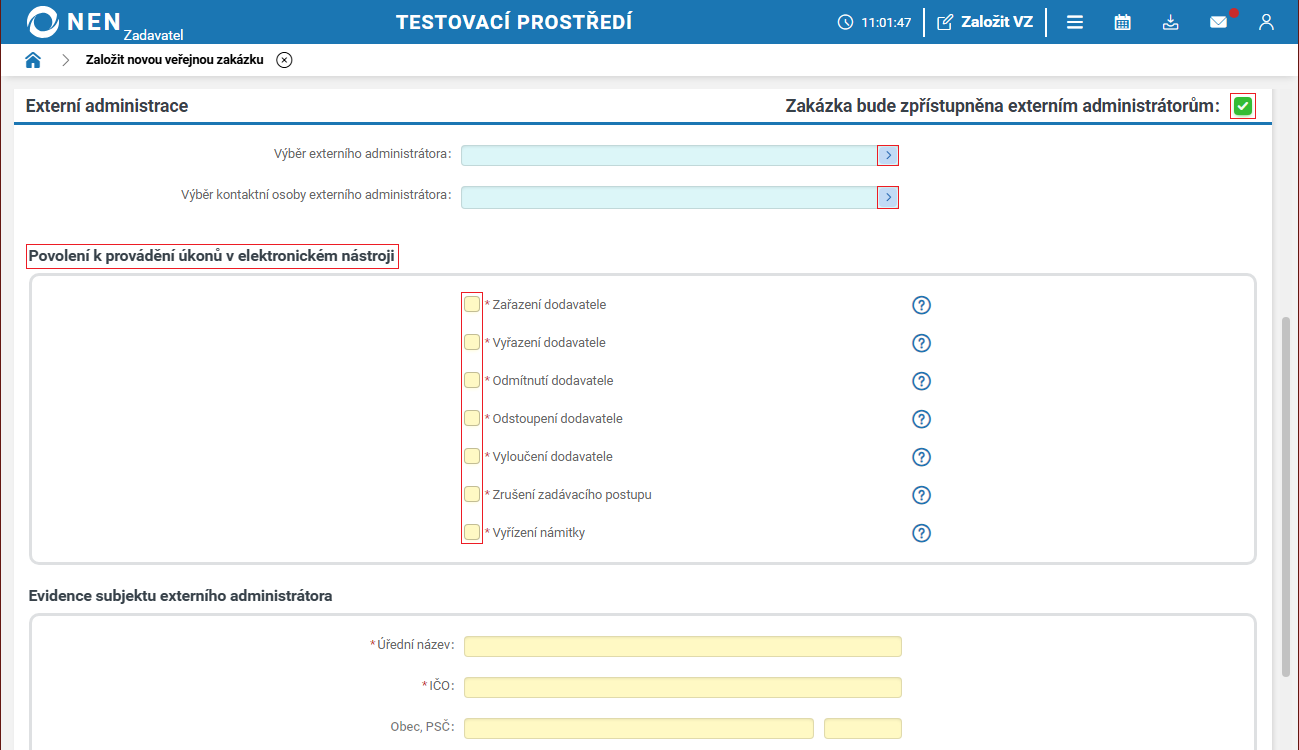Close the Založit novou veřejnou zakázku tab
Image resolution: width=1299 pixels, height=750 pixels.
284,60
